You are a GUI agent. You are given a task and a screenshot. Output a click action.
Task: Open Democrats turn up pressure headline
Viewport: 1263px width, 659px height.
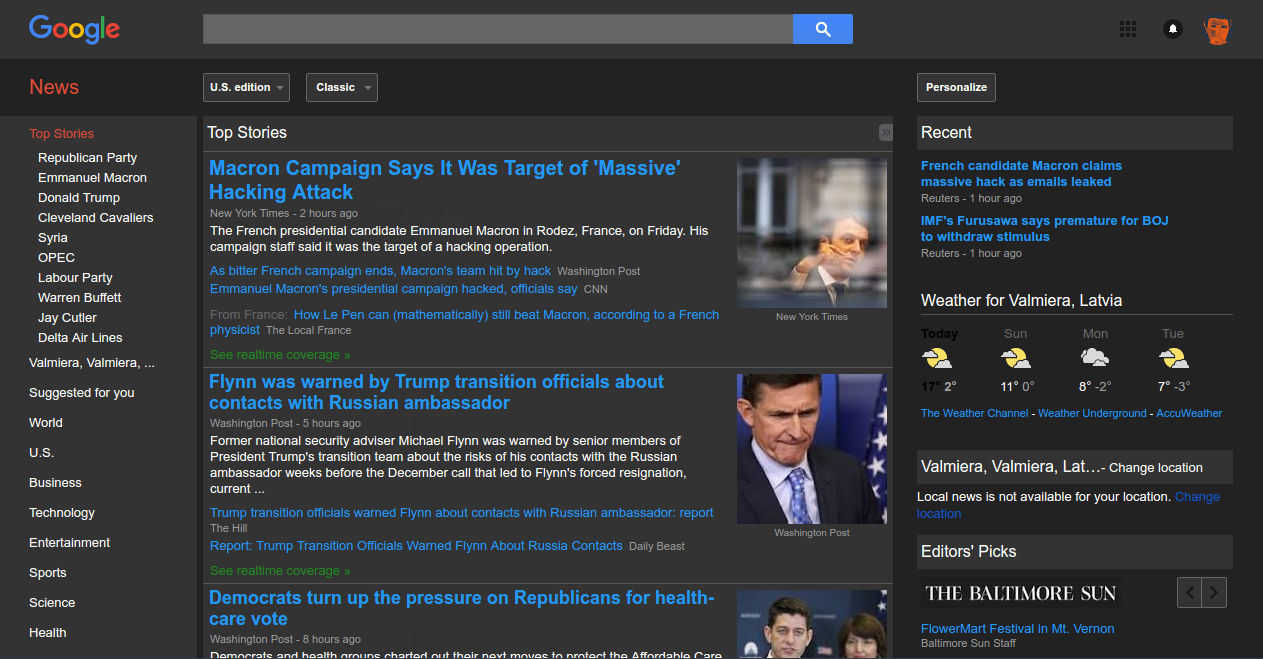[x=462, y=608]
